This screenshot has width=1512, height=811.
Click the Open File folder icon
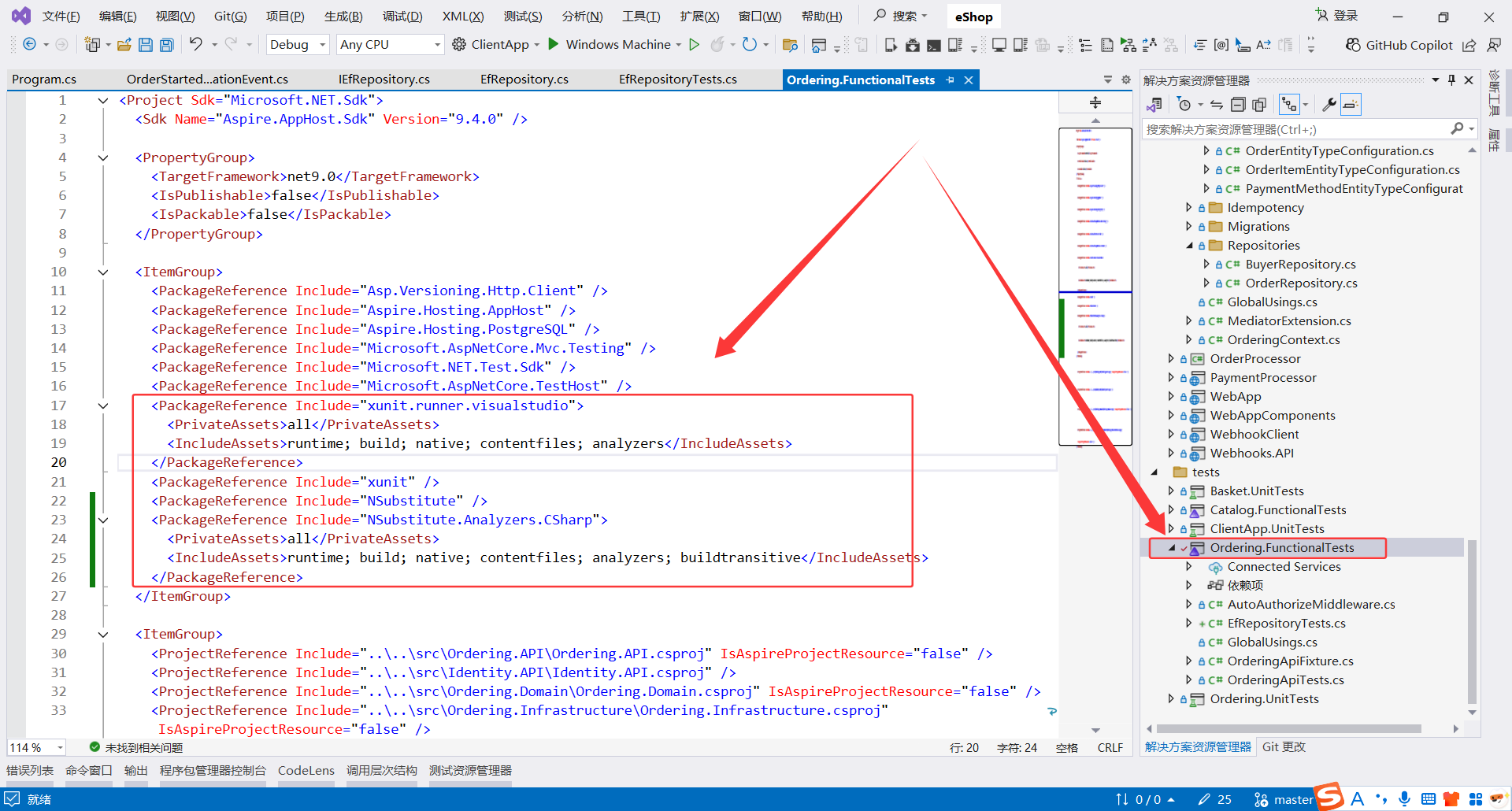click(x=124, y=45)
